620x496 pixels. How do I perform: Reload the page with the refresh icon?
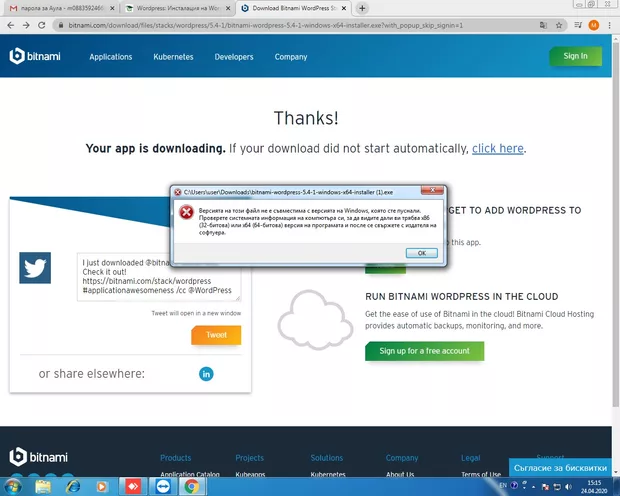coord(42,25)
